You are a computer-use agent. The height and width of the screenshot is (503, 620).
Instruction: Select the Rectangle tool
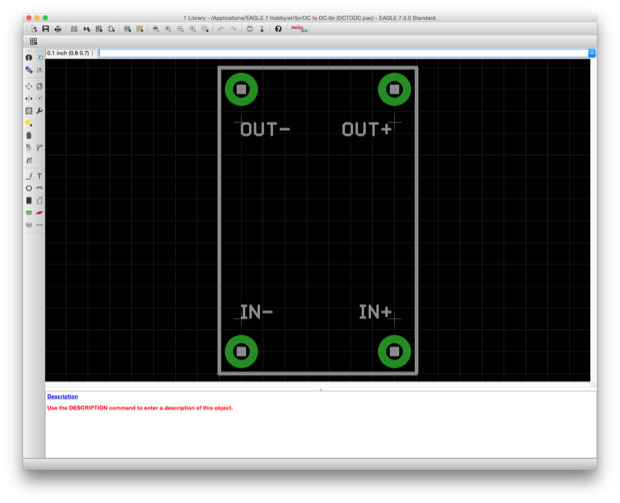pos(29,201)
